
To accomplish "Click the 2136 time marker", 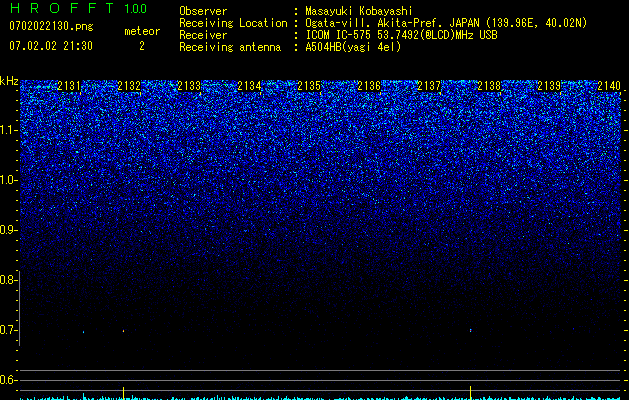I will click(369, 86).
